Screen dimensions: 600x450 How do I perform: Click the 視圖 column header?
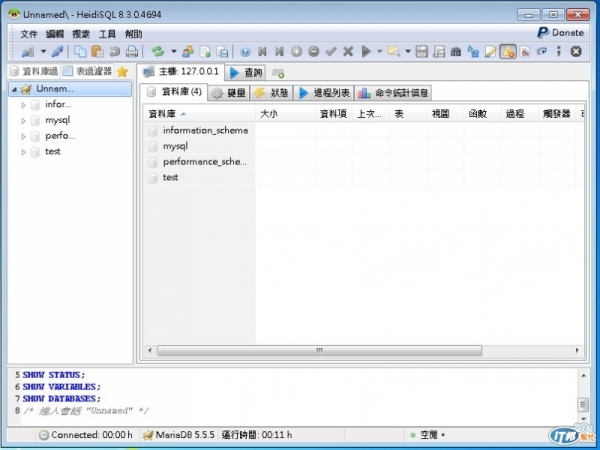pyautogui.click(x=445, y=114)
